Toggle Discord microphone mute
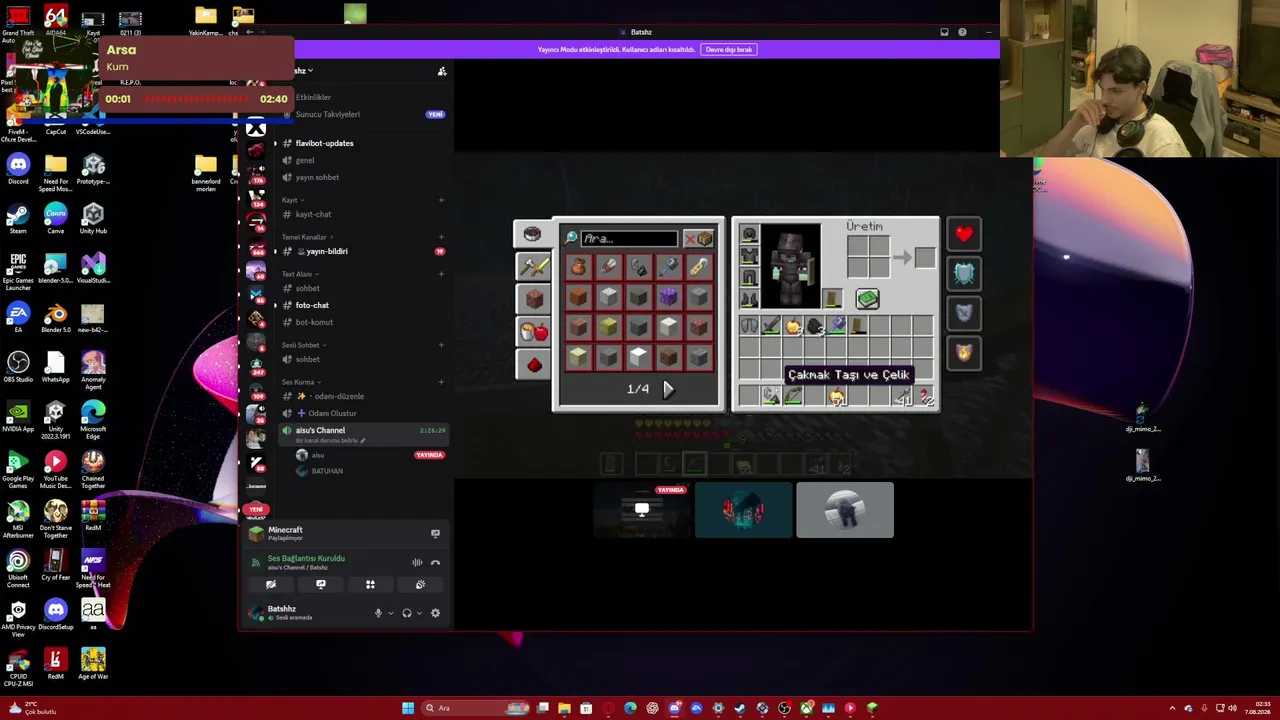 pos(378,613)
